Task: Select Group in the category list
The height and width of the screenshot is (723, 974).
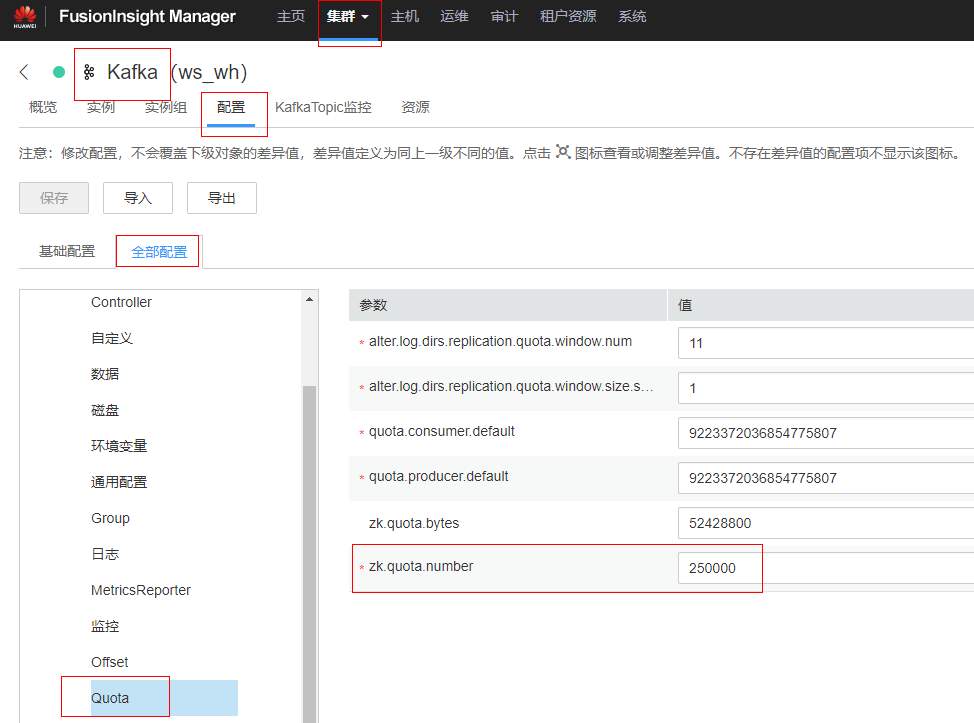Action: tap(111, 518)
